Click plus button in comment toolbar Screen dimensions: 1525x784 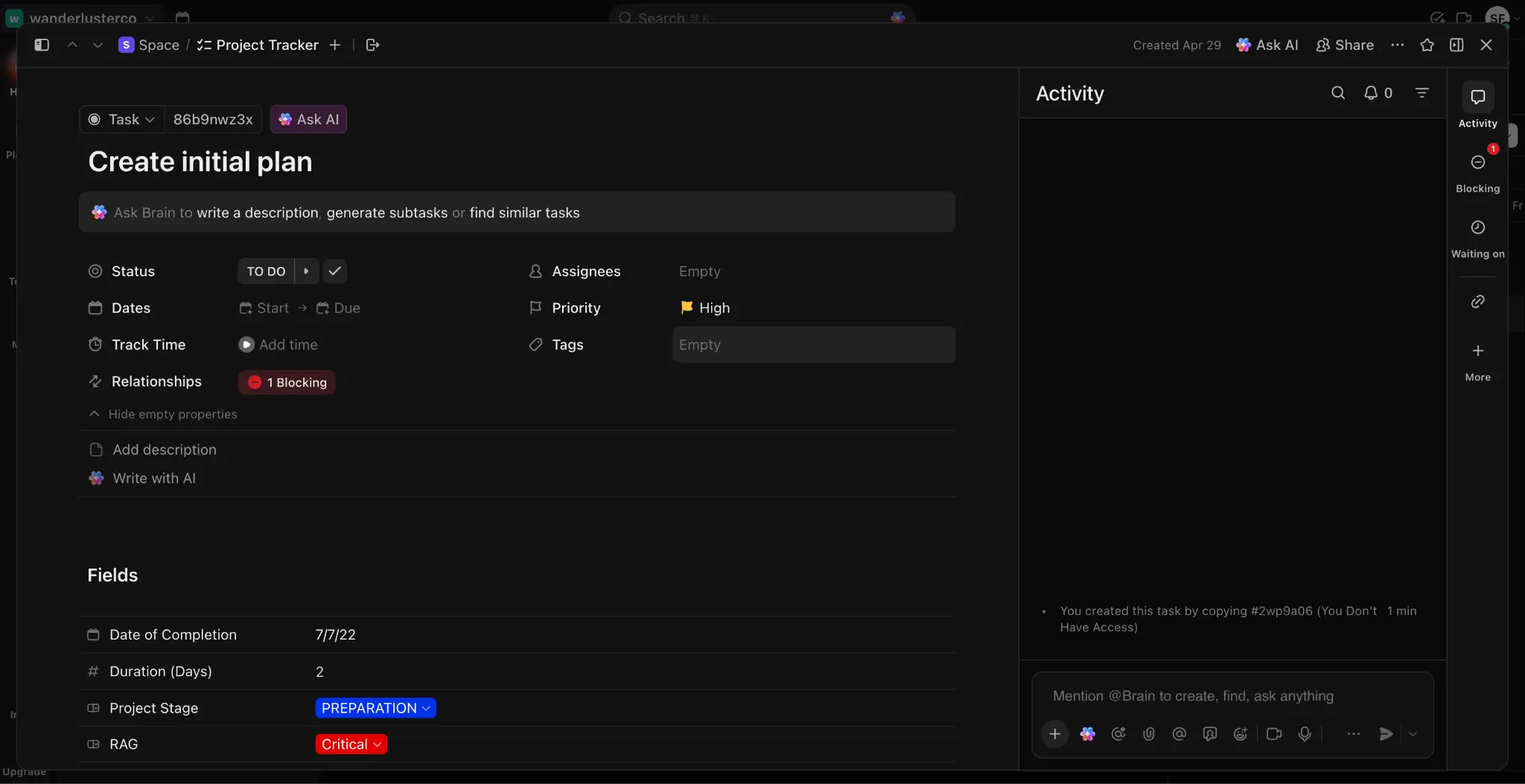(1054, 734)
